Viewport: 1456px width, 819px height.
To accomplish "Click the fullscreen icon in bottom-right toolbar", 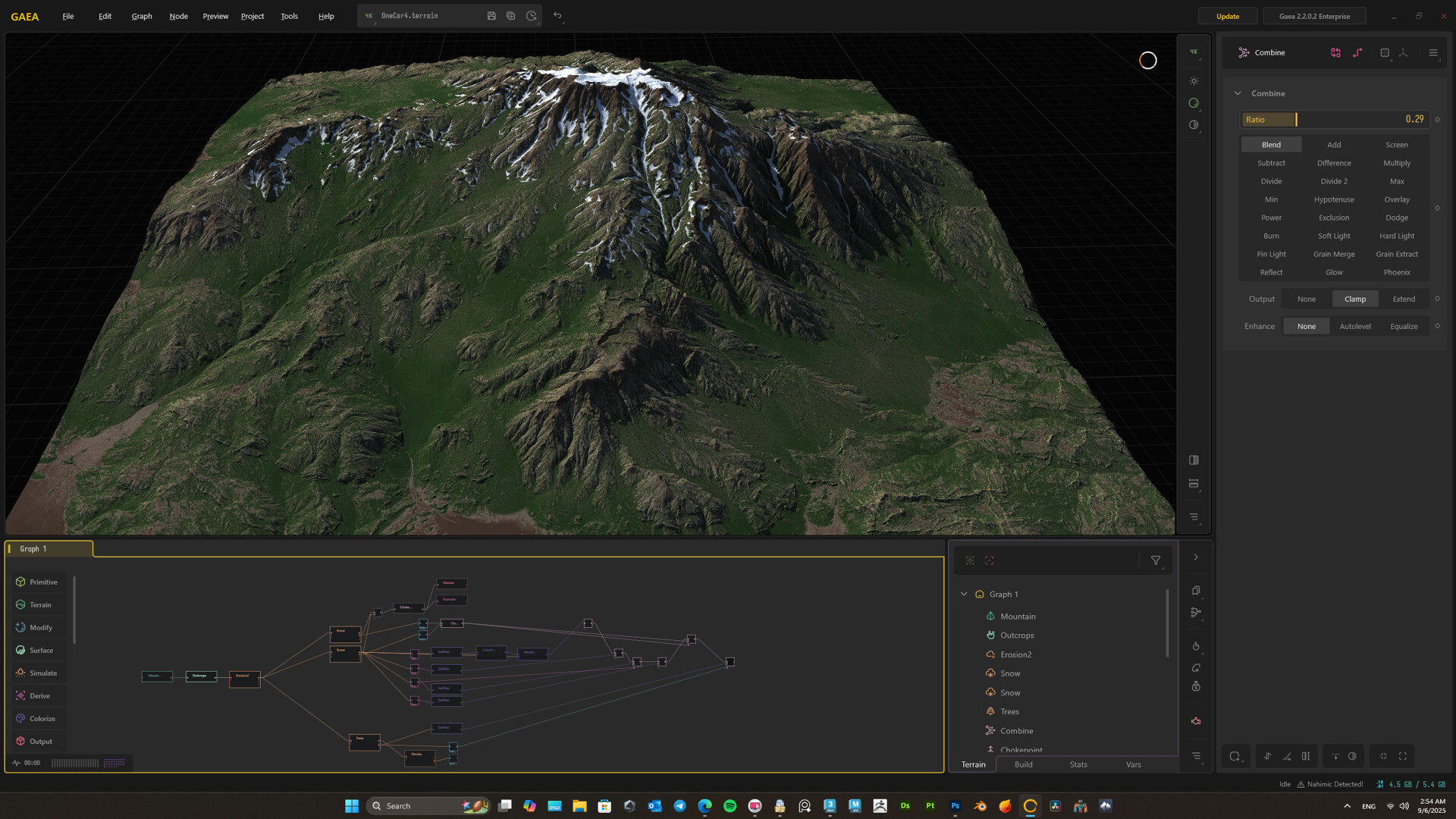I will (x=1403, y=756).
